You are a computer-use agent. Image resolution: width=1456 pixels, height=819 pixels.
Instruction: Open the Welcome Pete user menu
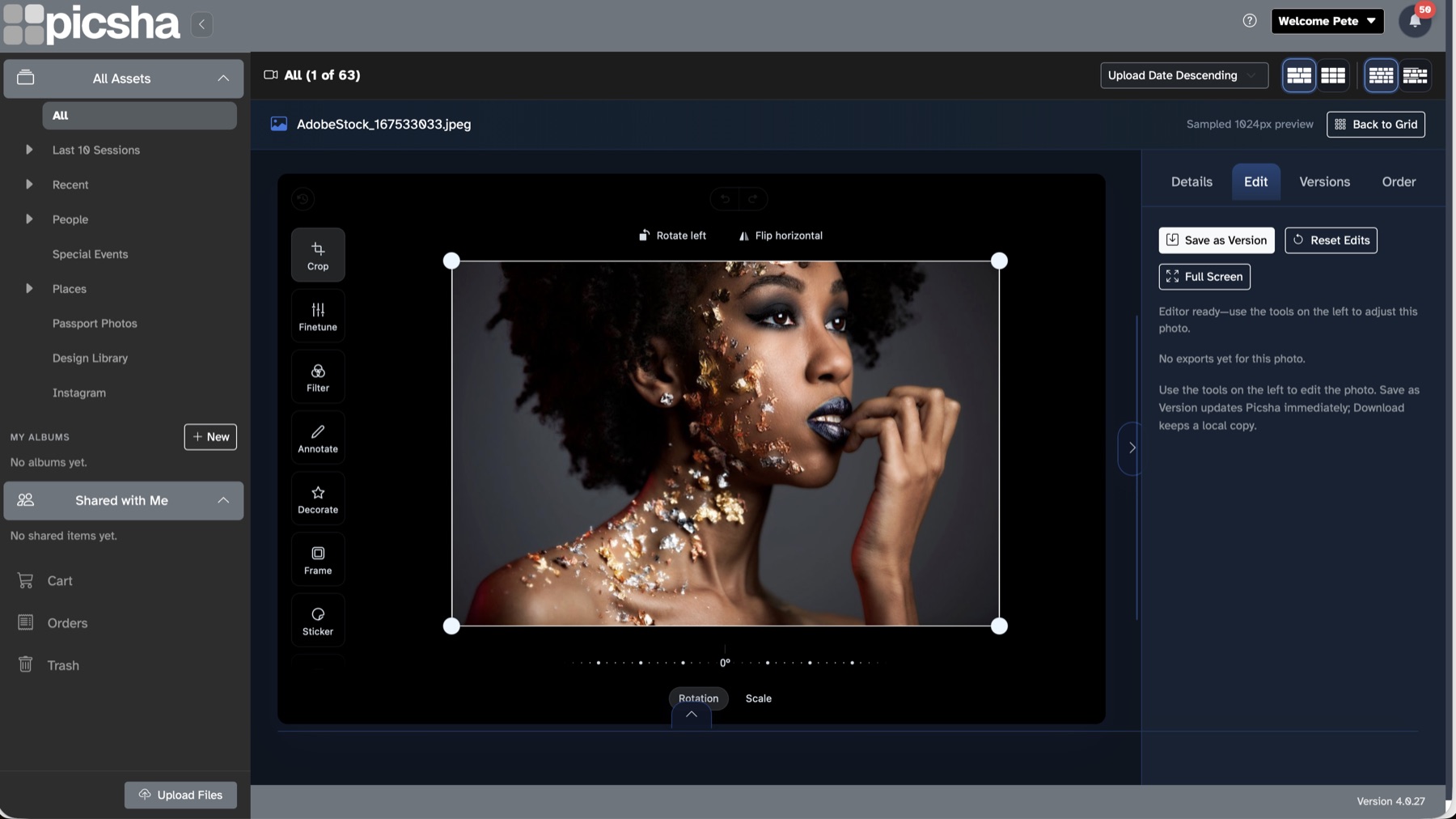pos(1327,21)
